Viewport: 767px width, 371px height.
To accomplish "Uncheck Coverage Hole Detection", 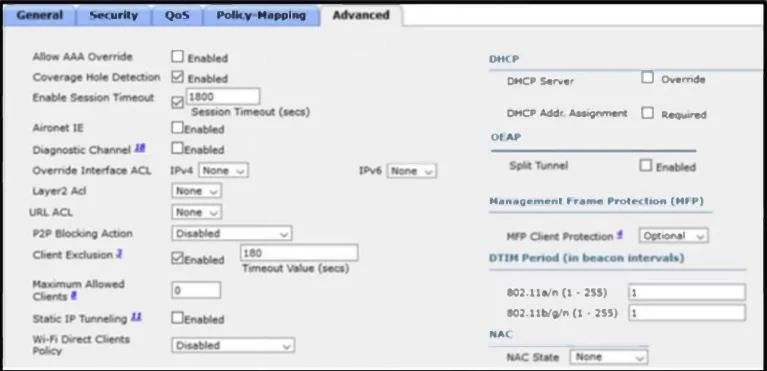I will point(177,77).
